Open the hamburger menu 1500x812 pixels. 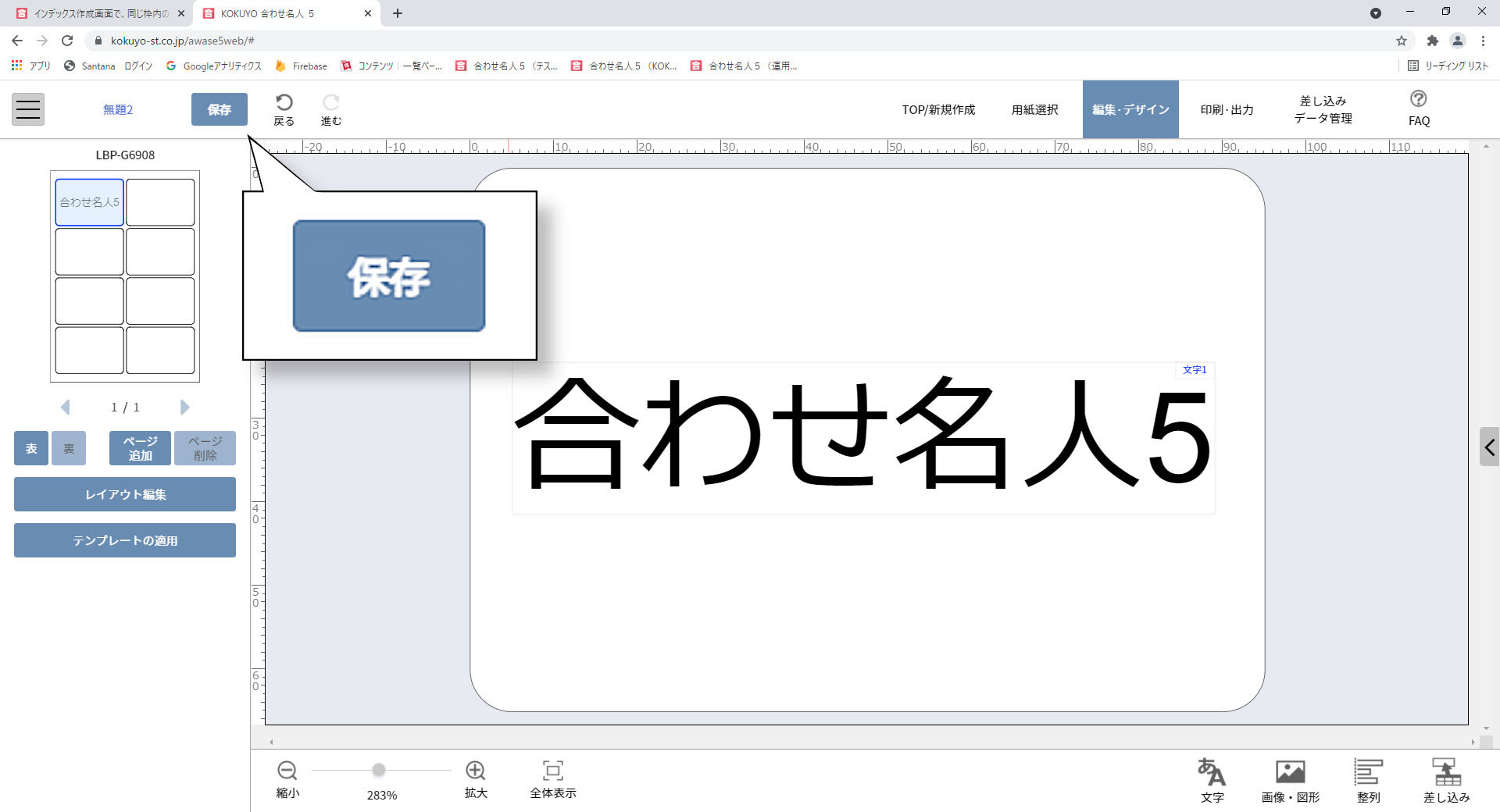(x=27, y=109)
